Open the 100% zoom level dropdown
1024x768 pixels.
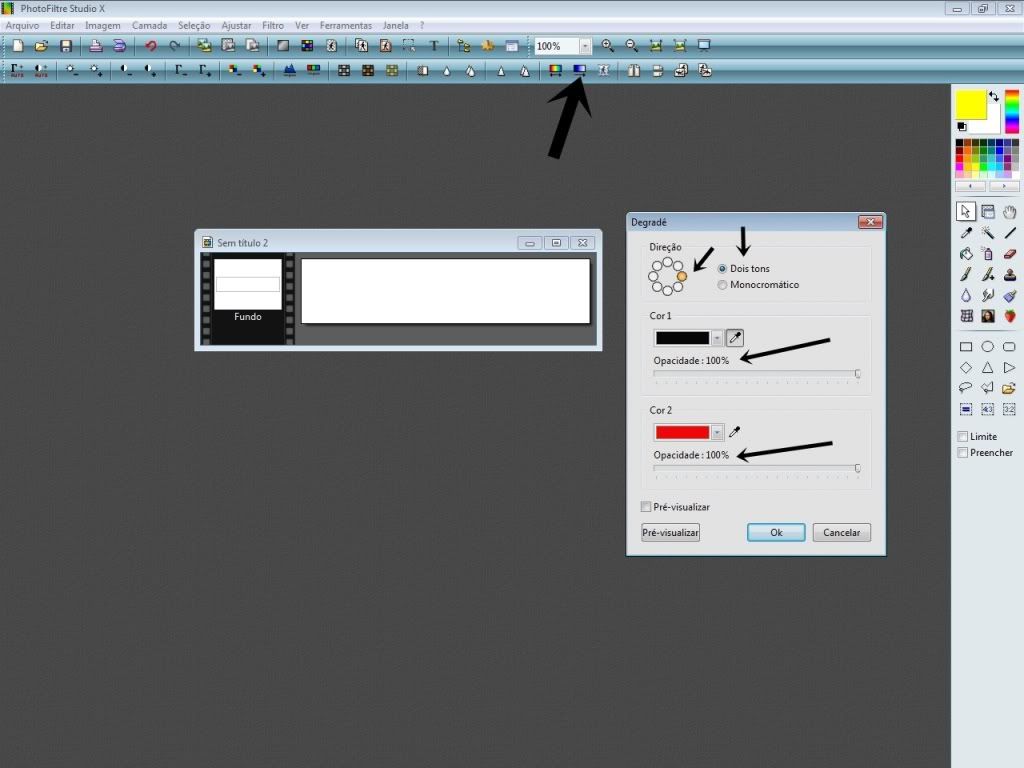click(x=585, y=46)
